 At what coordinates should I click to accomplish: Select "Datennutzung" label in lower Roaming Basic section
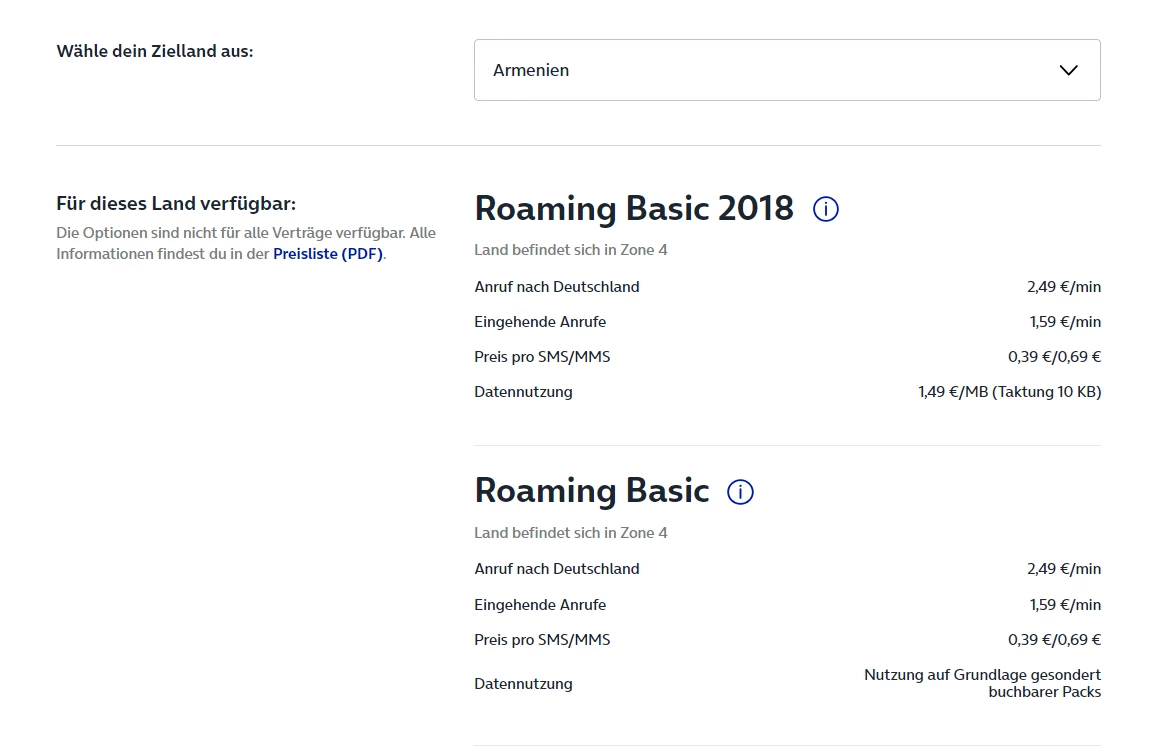click(523, 684)
